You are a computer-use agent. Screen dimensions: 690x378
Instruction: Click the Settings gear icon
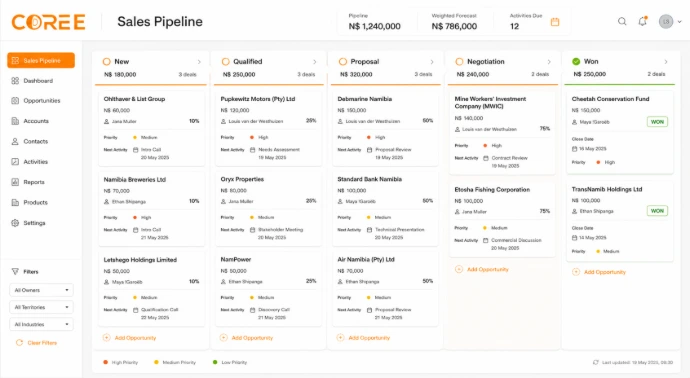click(x=15, y=223)
